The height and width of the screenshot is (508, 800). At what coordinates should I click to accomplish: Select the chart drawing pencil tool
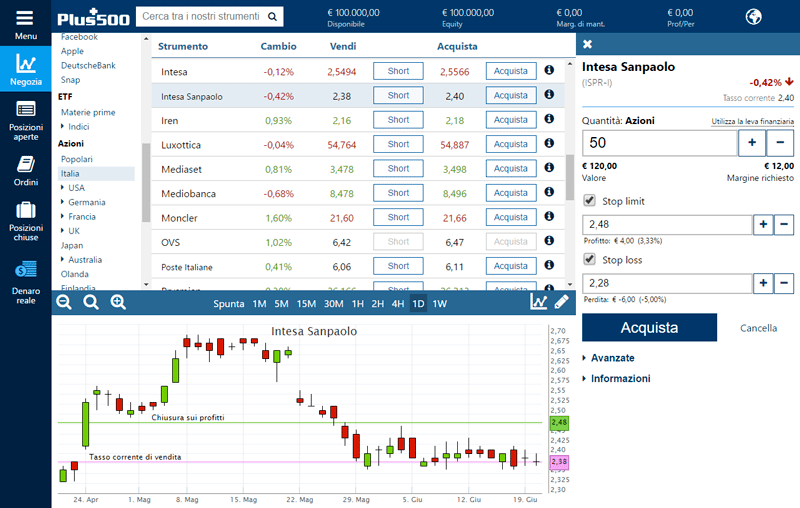pos(562,302)
